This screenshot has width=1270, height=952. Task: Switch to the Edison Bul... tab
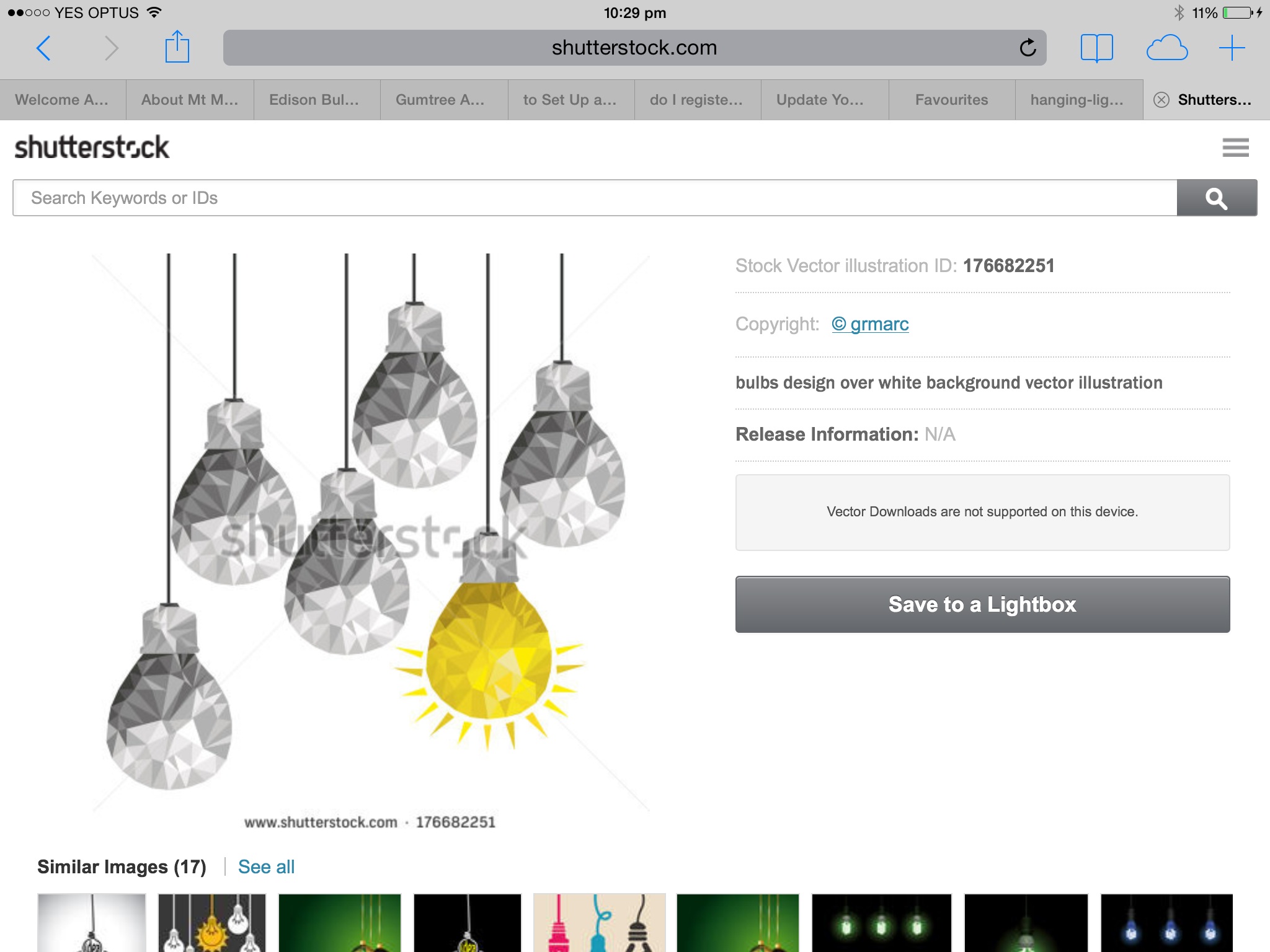tap(314, 100)
